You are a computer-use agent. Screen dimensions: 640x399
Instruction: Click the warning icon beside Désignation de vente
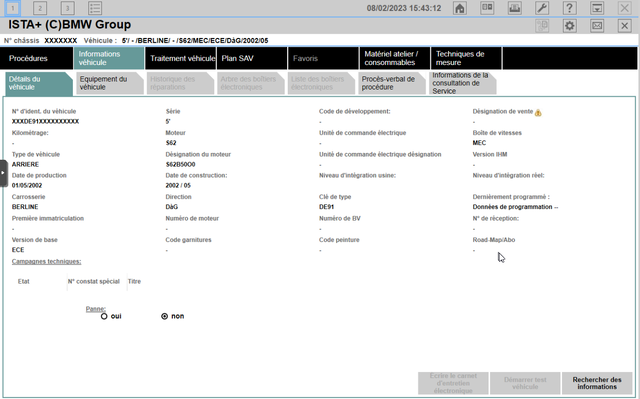click(x=538, y=113)
